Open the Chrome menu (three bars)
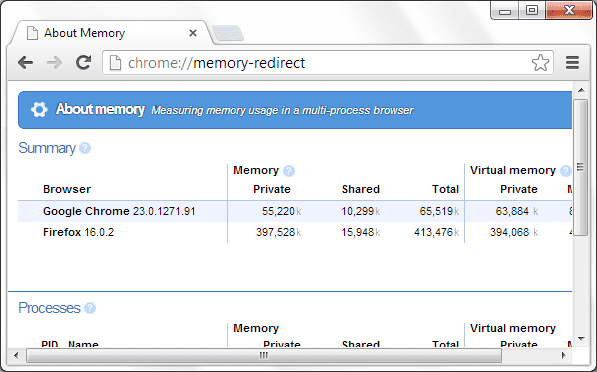Screen dimensions: 597x372 click(572, 63)
